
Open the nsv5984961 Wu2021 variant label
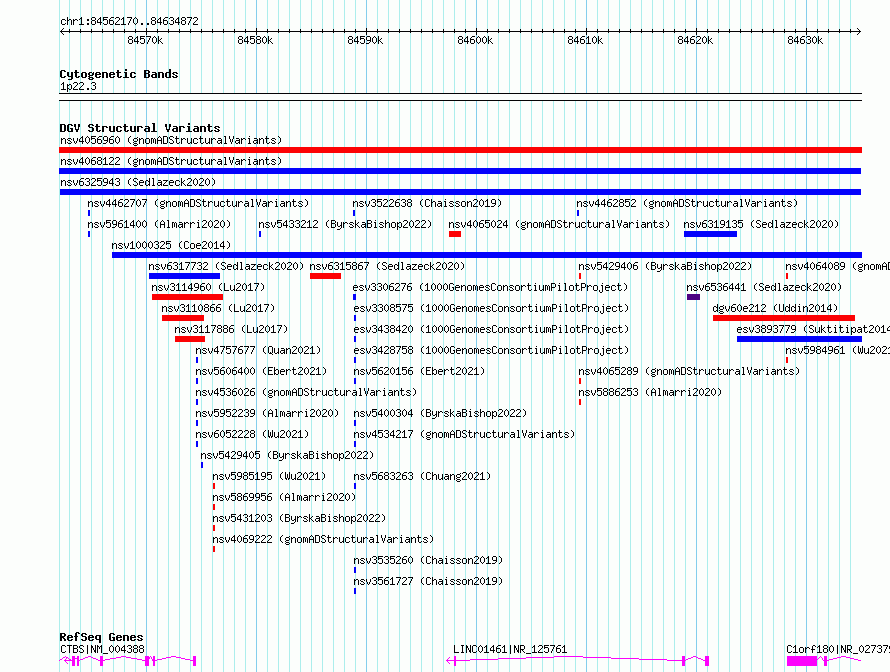(x=837, y=350)
